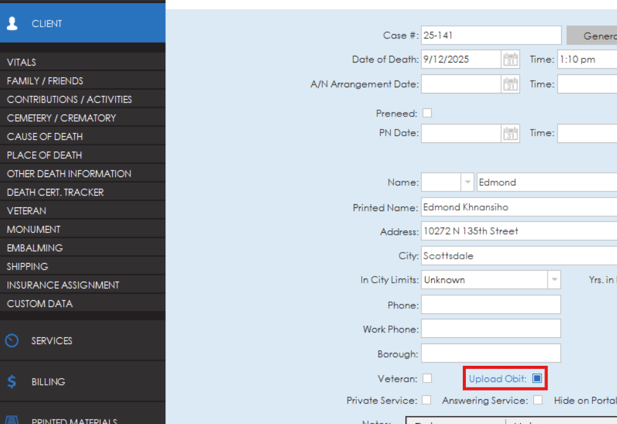Click the Printed Materials icon

click(x=12, y=420)
